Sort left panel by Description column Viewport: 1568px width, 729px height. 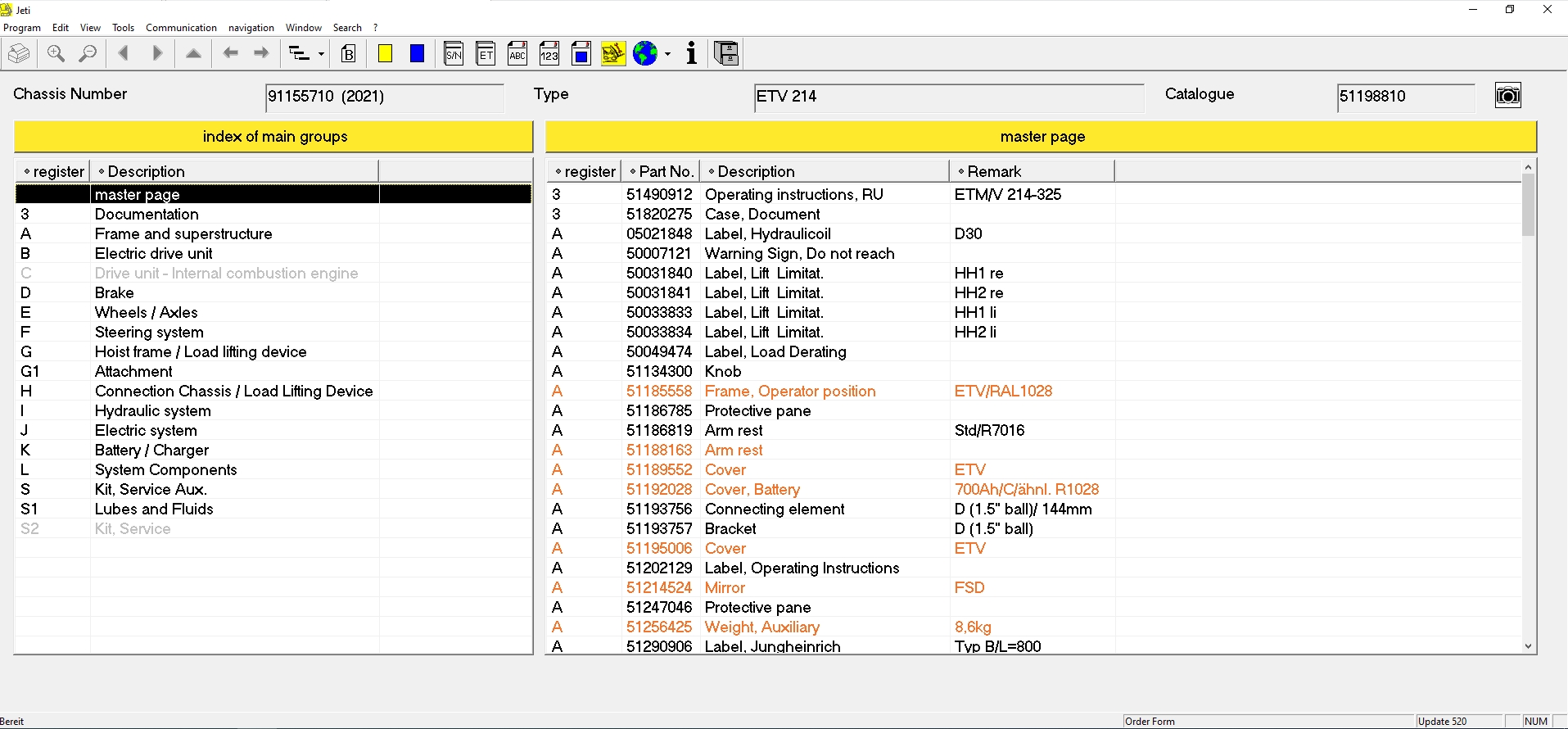pyautogui.click(x=234, y=171)
